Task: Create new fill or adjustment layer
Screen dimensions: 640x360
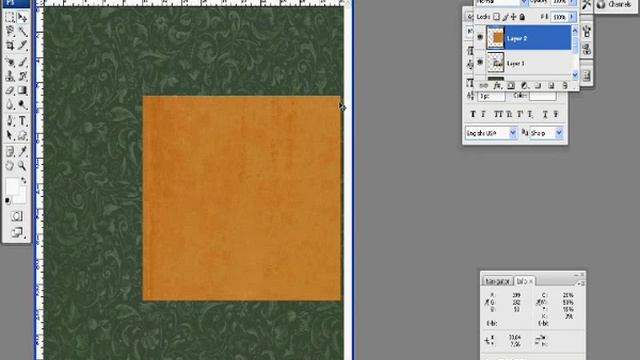Action: tap(524, 86)
